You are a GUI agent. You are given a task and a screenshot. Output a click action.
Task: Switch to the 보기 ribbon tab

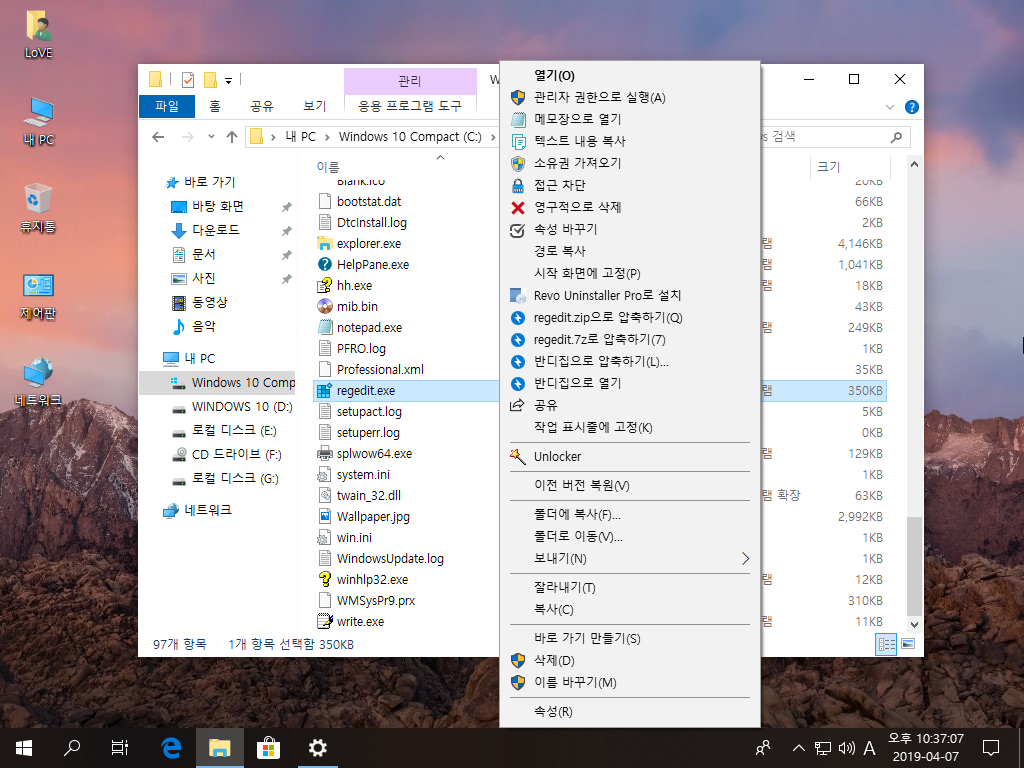click(x=315, y=106)
